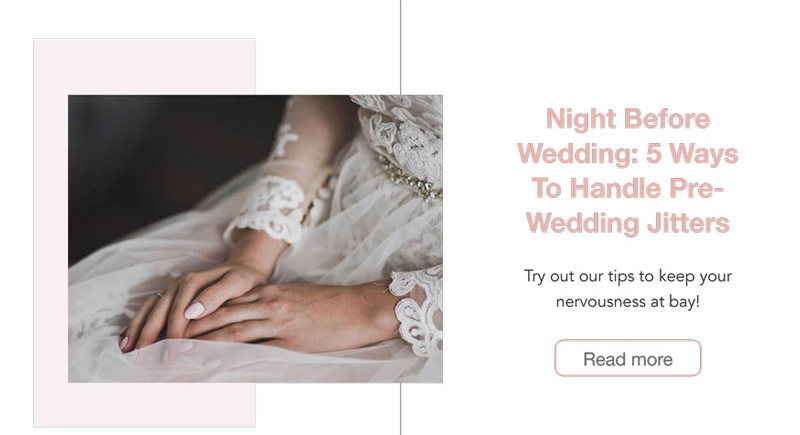Open the Night Before Wedding article heading
Image resolution: width=800 pixels, height=435 pixels.
tap(628, 170)
